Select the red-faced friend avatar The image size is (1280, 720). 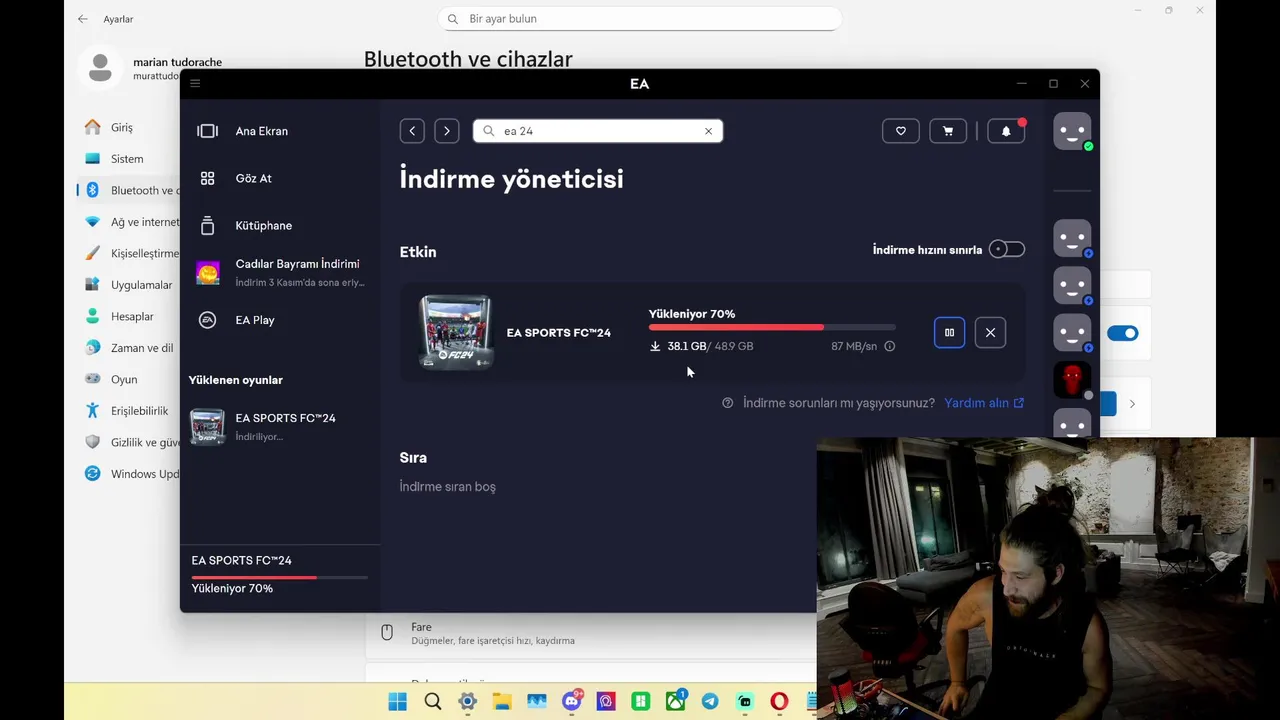pyautogui.click(x=1072, y=380)
